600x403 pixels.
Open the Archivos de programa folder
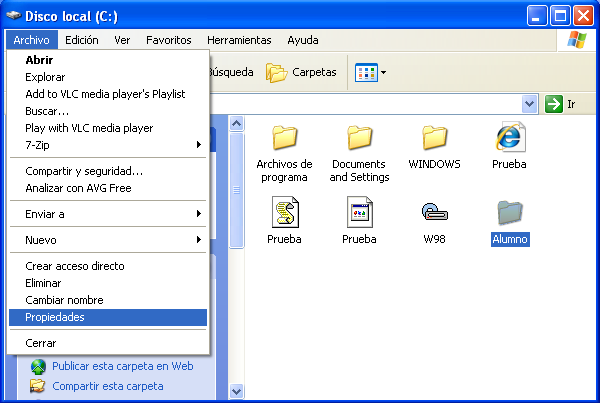coord(284,138)
